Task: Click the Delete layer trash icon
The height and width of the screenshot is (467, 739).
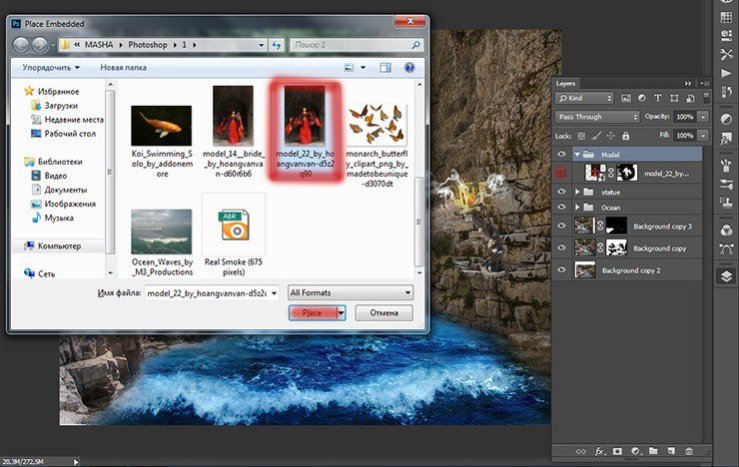Action: click(687, 453)
